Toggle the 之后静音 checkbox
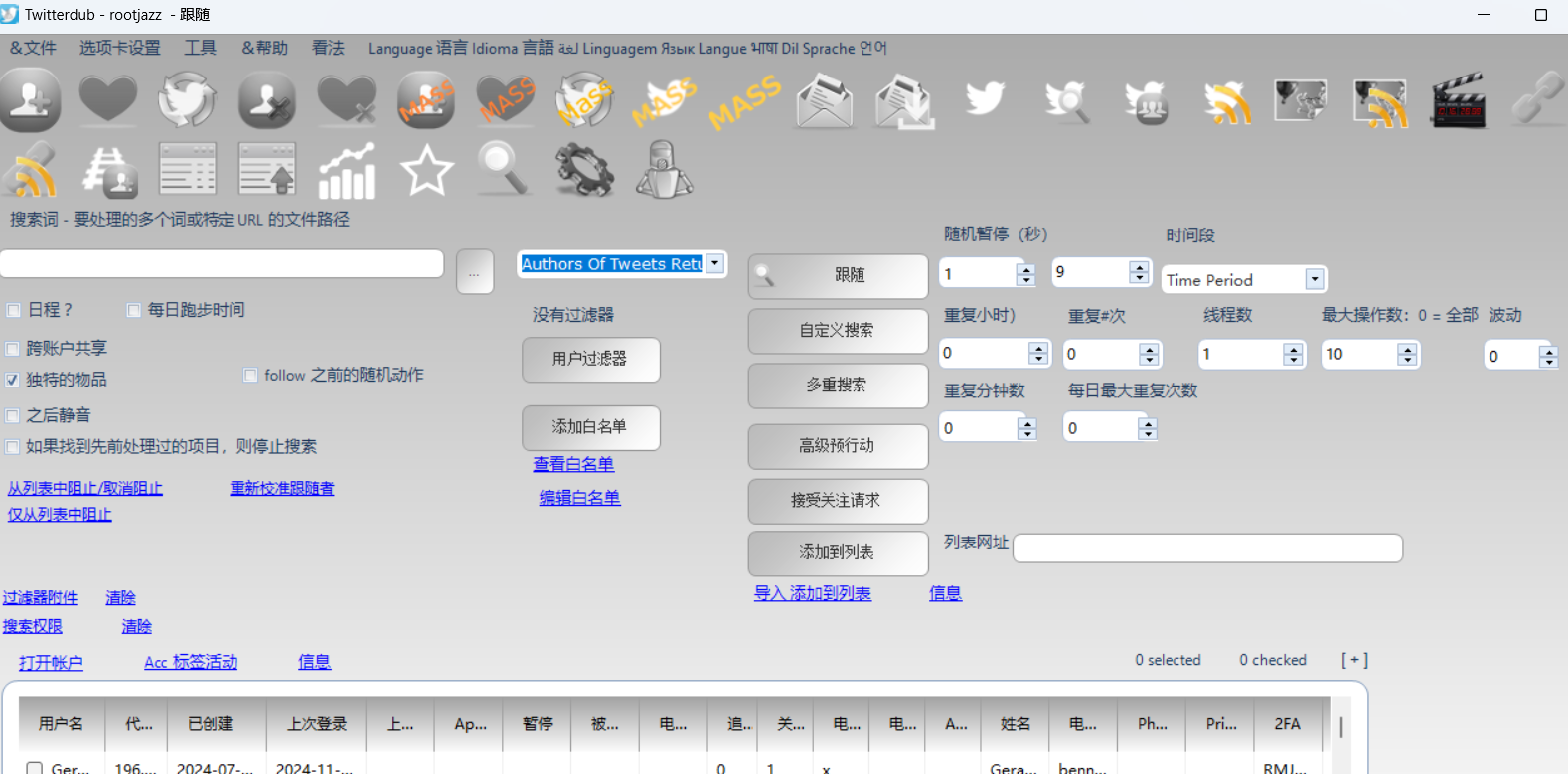The width and height of the screenshot is (1568, 774). click(x=13, y=415)
